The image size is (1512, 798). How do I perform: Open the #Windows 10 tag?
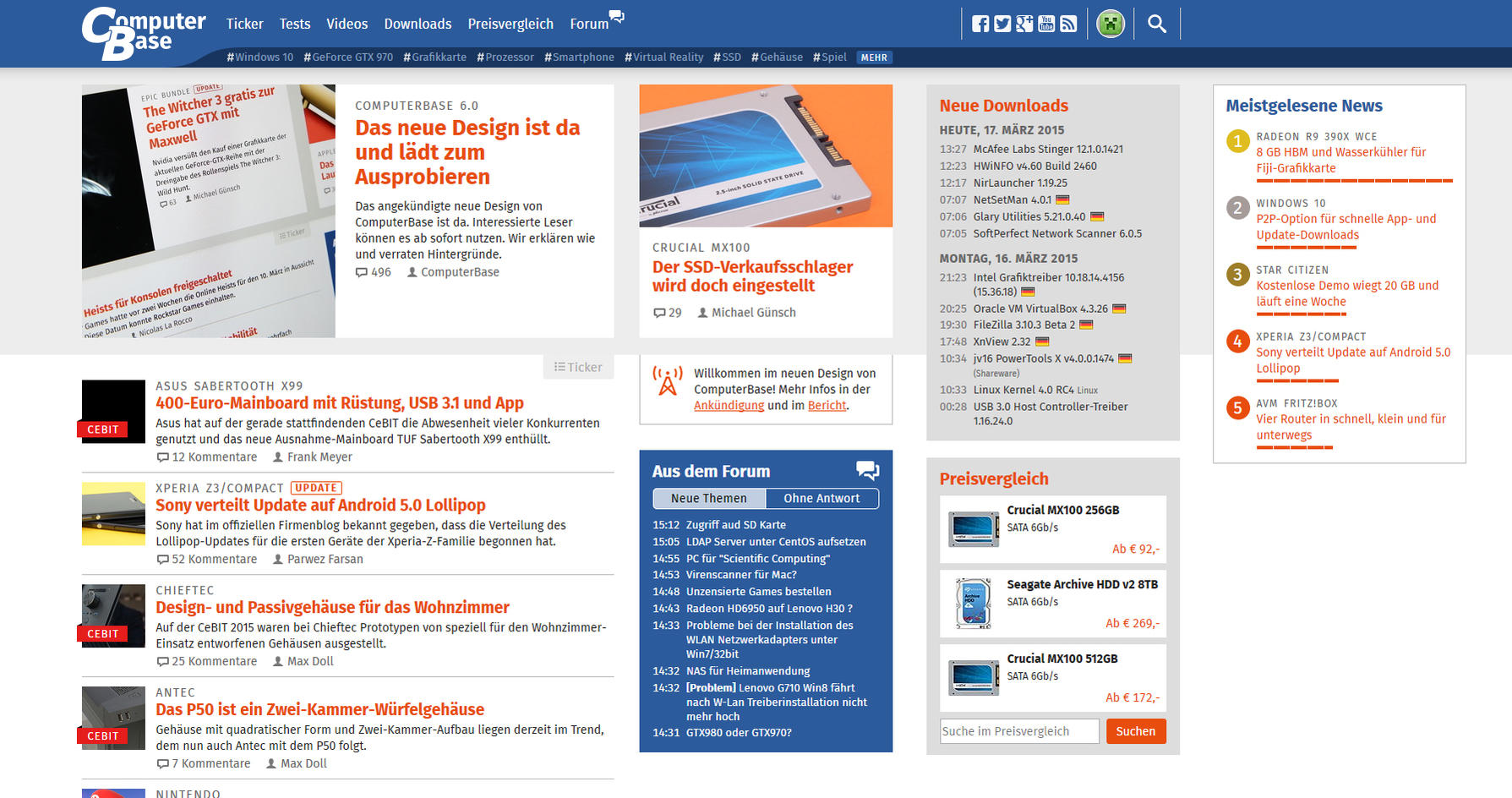(259, 57)
